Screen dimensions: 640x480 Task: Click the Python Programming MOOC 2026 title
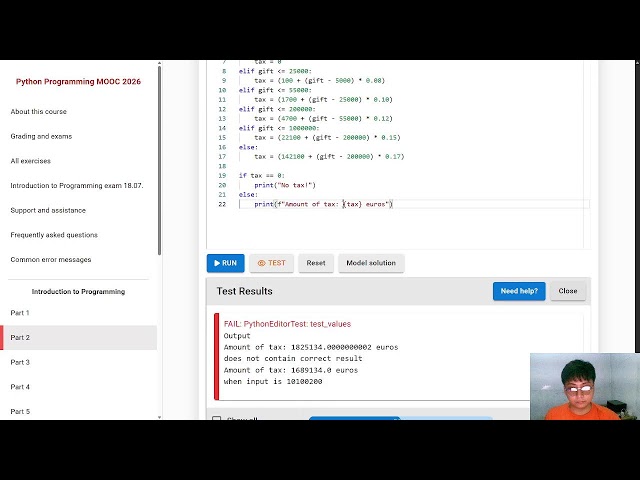tap(78, 82)
